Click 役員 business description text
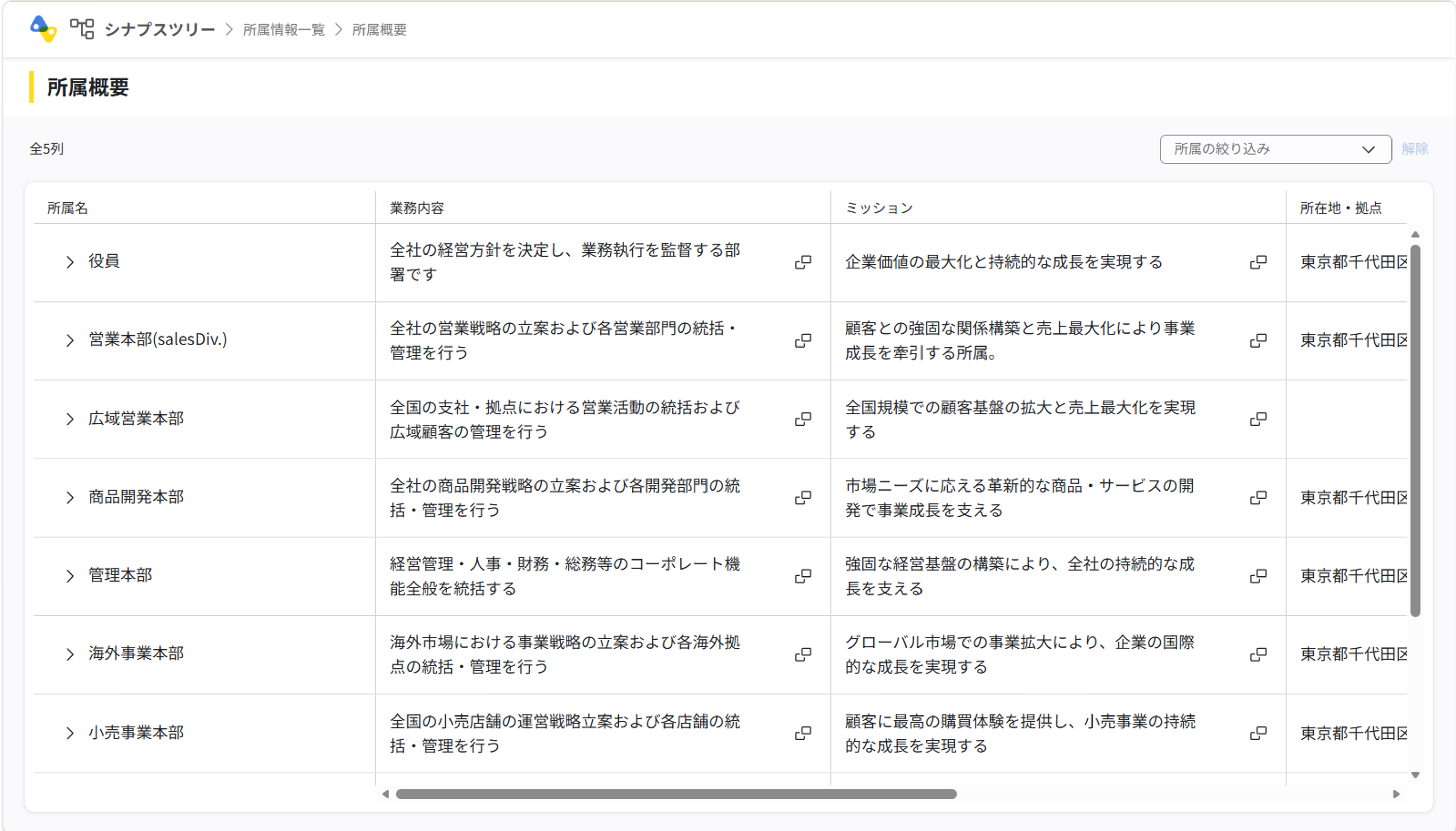The height and width of the screenshot is (831, 1456). 565,262
